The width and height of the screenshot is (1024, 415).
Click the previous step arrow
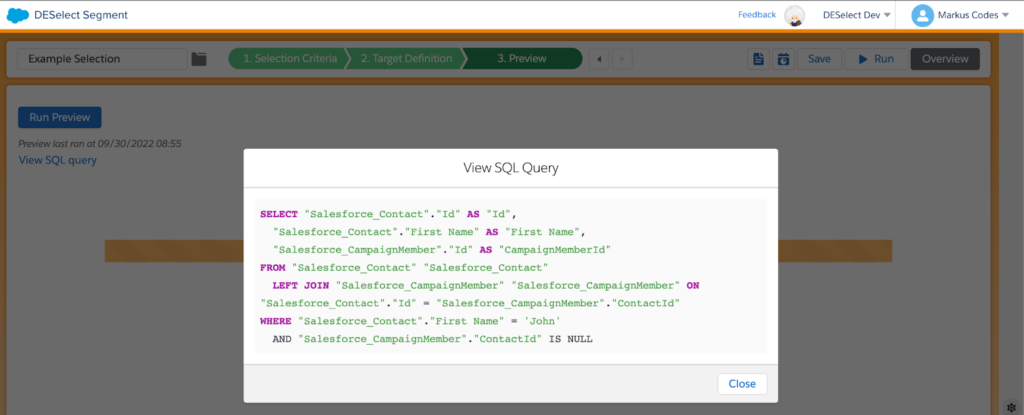coord(598,59)
